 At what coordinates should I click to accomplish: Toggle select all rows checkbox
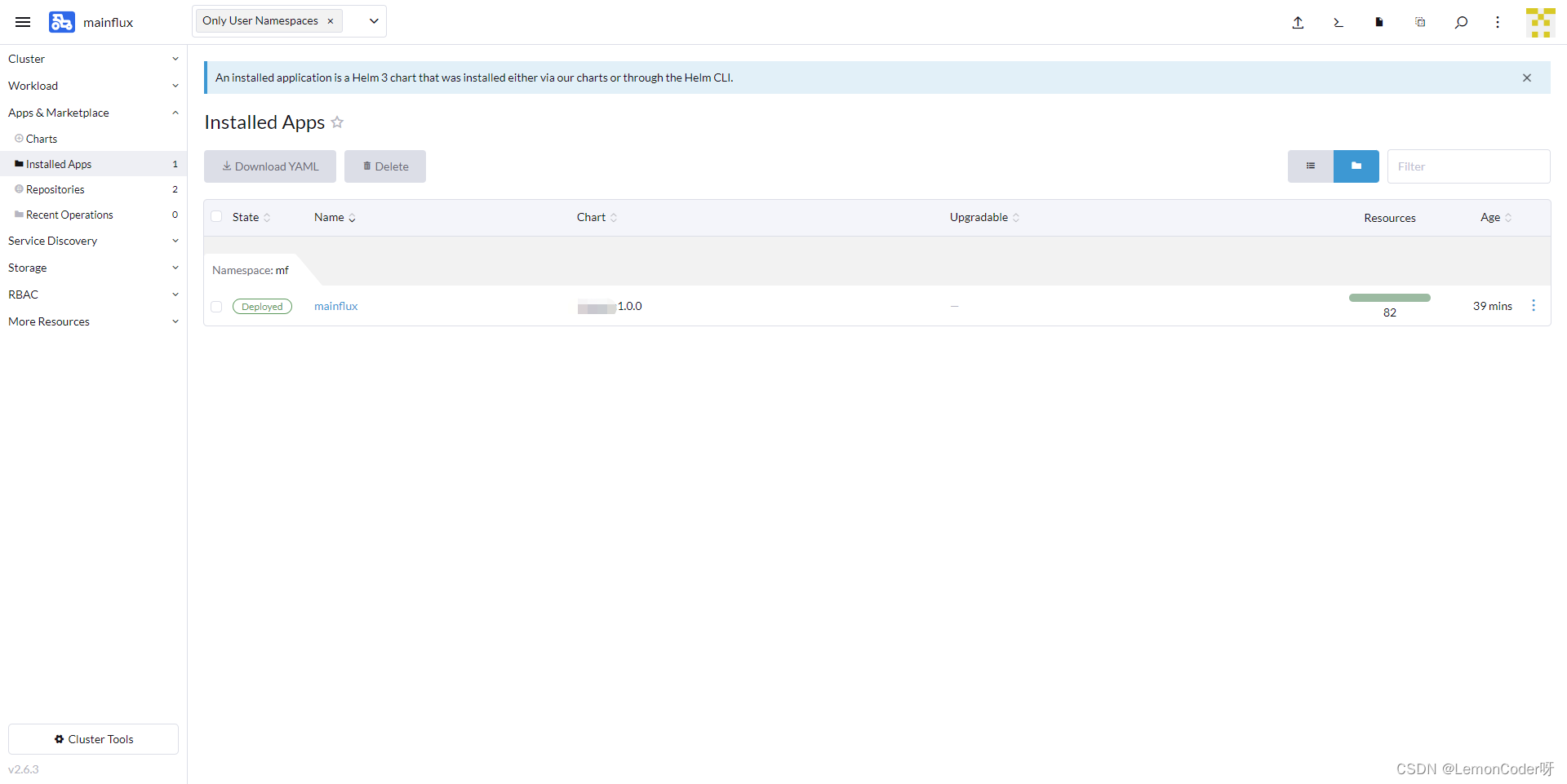pyautogui.click(x=216, y=217)
